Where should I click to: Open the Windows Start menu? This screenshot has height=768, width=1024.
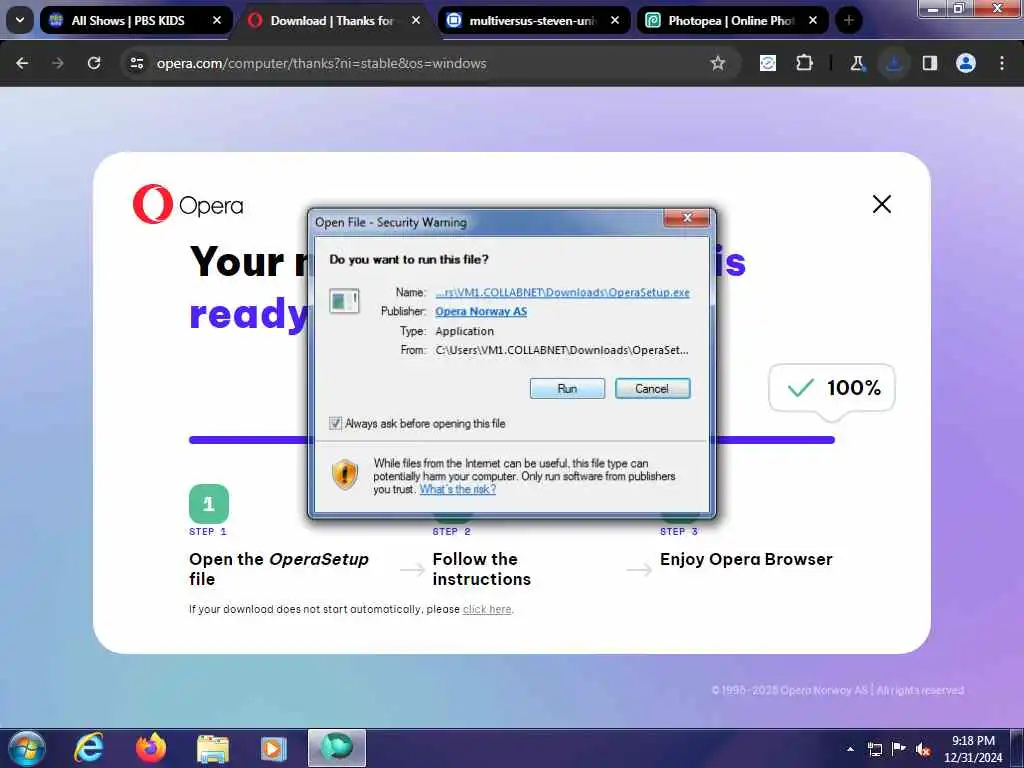[x=26, y=748]
